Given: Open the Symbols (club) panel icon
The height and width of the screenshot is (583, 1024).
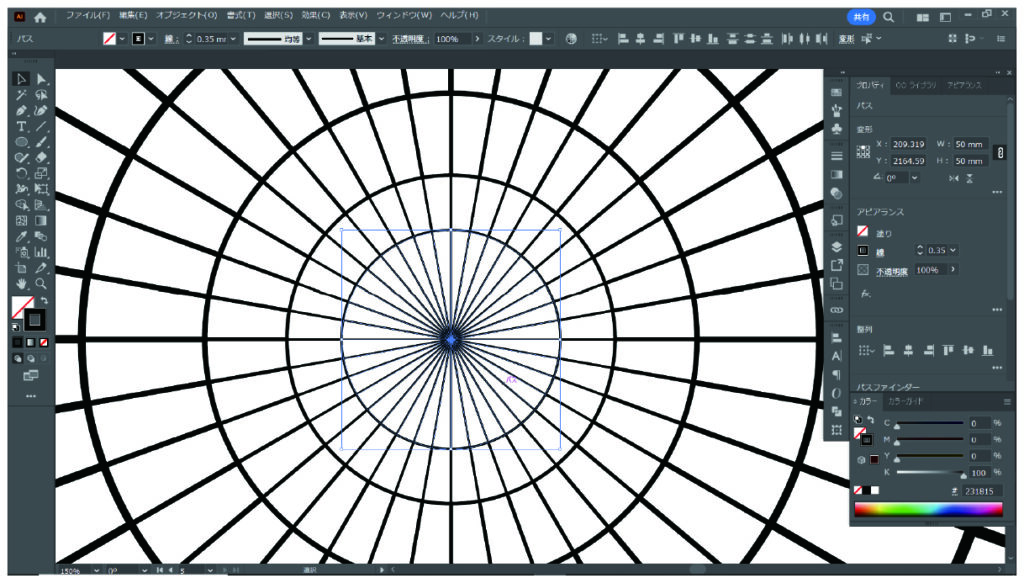Looking at the screenshot, I should point(837,130).
